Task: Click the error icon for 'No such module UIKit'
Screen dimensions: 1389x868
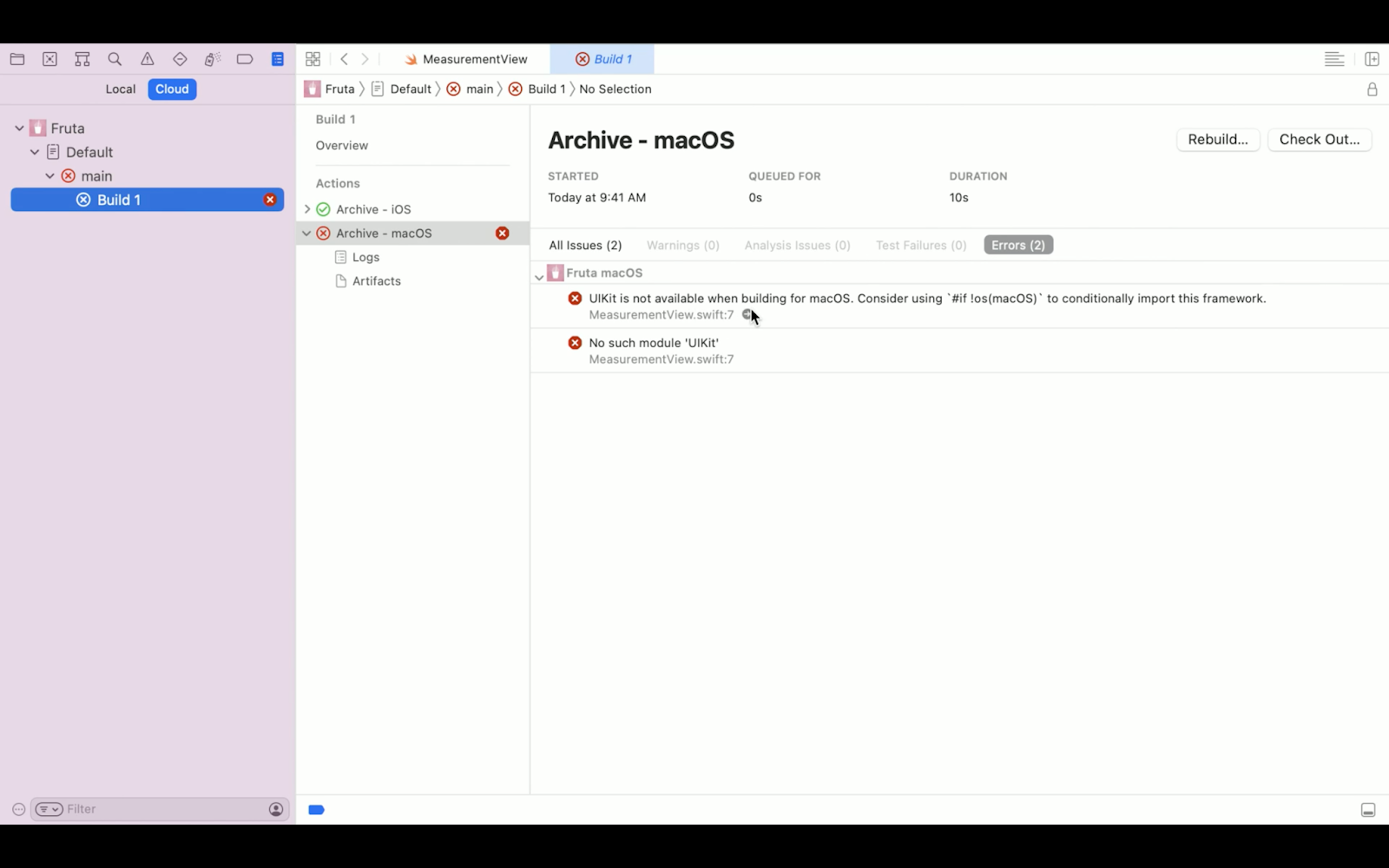Action: [x=575, y=343]
